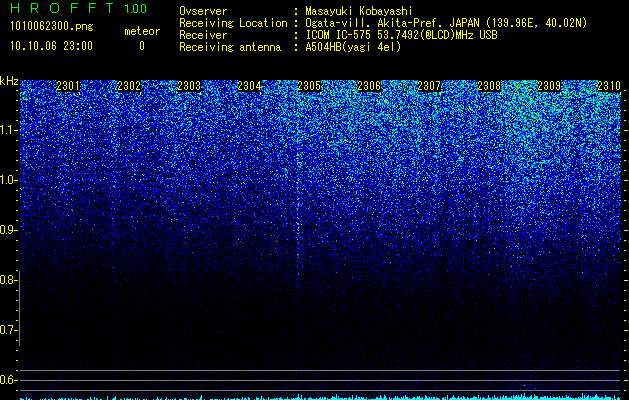629x400 pixels.
Task: Click the kHz axis unit label
Action: pyautogui.click(x=9, y=81)
